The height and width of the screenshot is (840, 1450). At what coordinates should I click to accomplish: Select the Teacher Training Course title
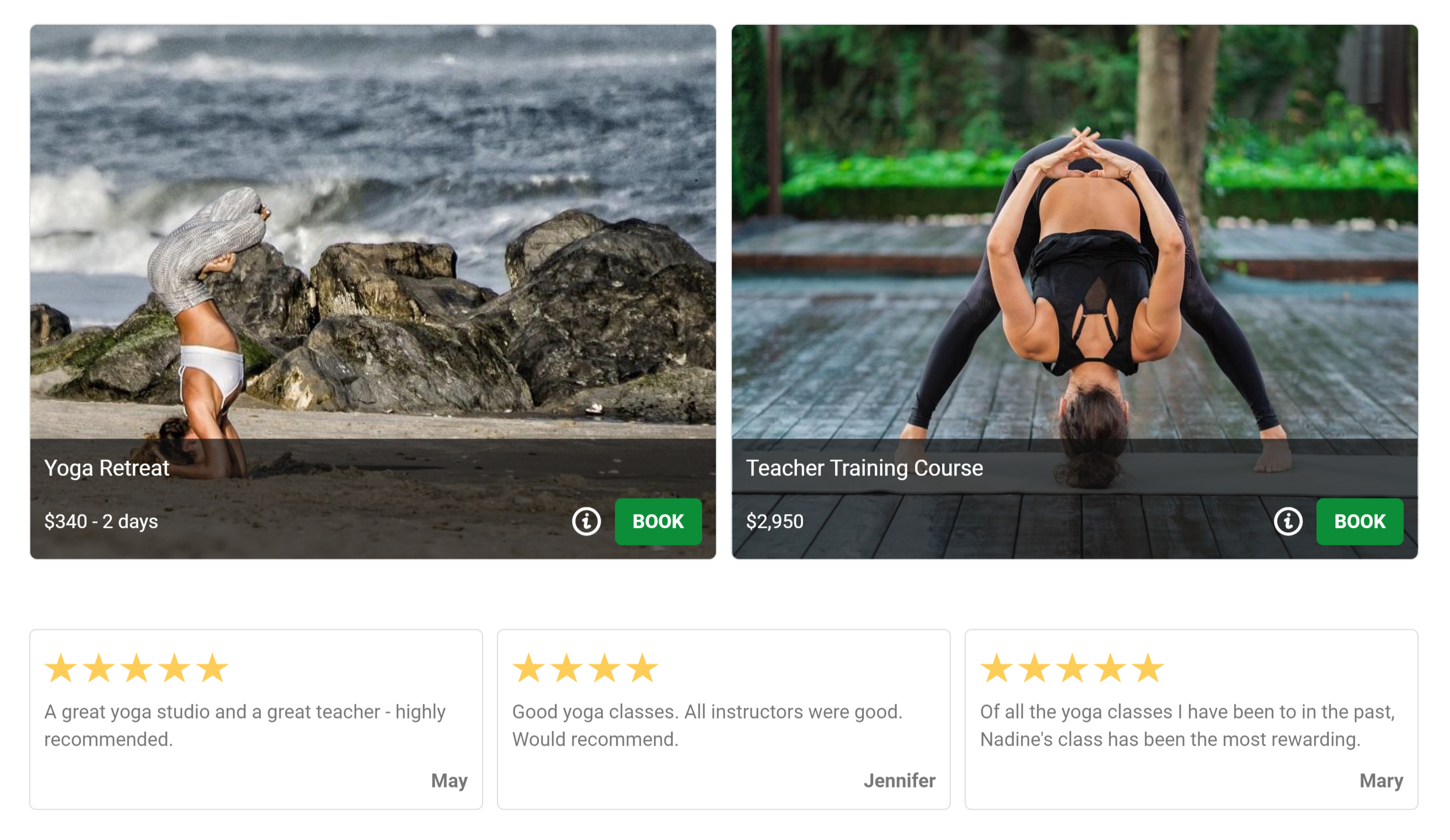click(864, 468)
